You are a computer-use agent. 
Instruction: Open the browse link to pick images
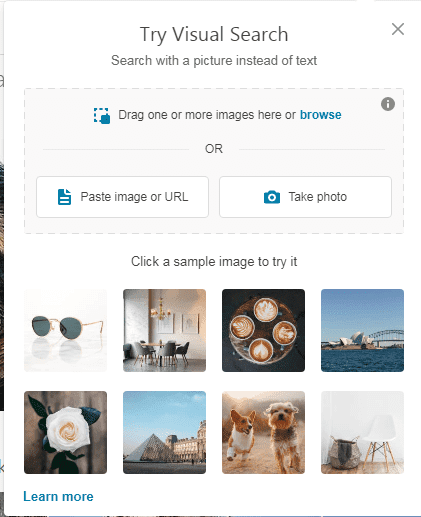(320, 115)
